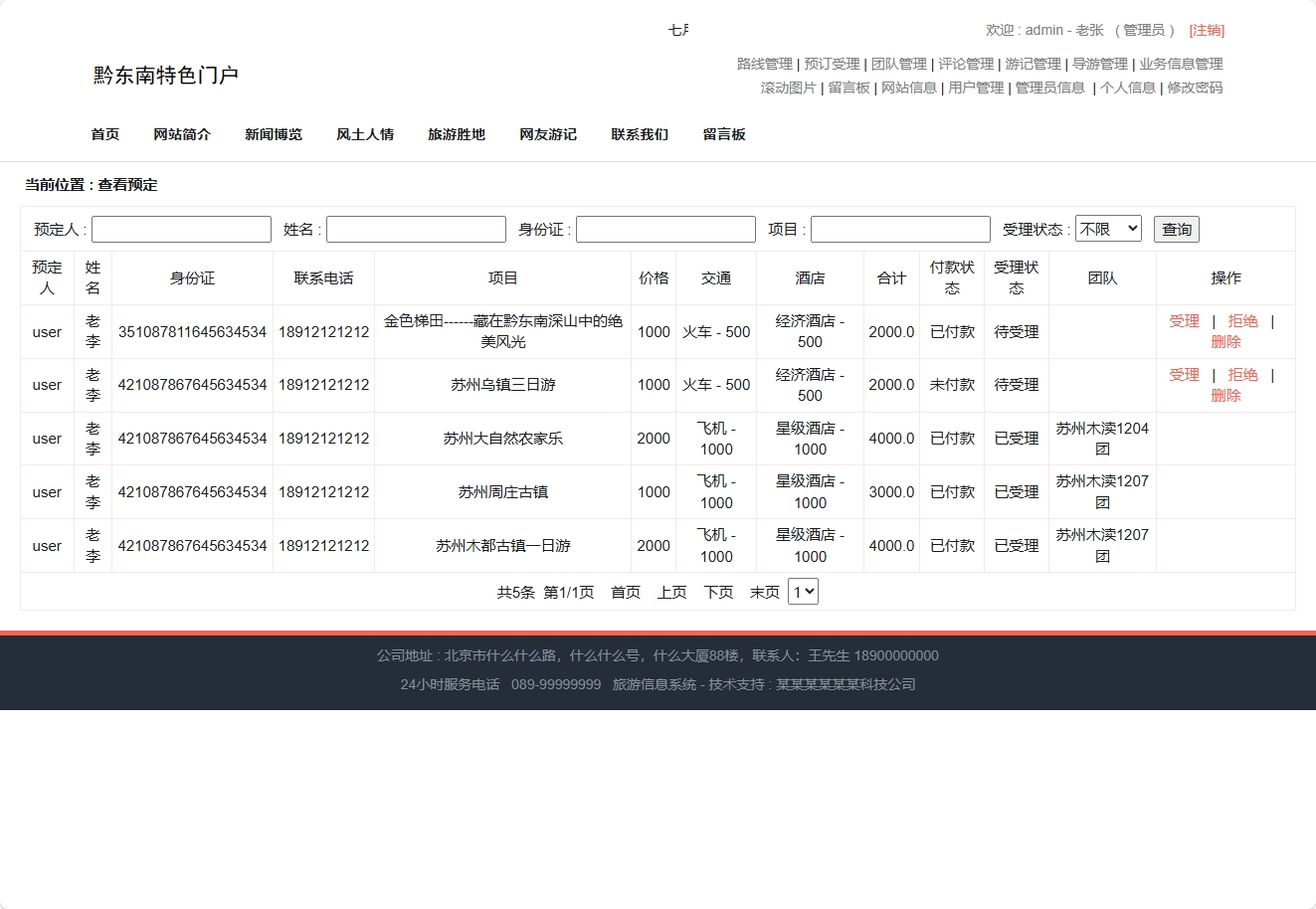The image size is (1316, 909).
Task: Open the 预订受理 management link
Action: tap(831, 63)
